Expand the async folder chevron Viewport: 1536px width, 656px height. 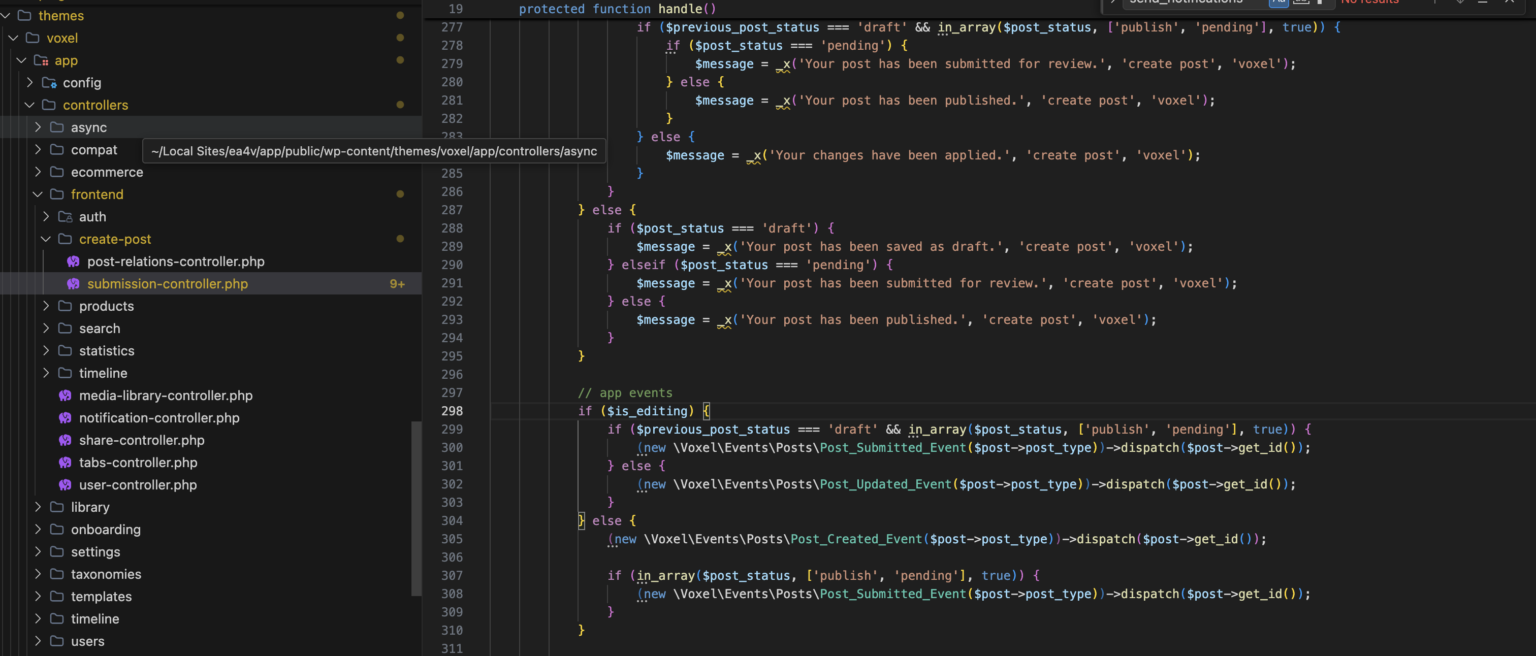(x=38, y=128)
